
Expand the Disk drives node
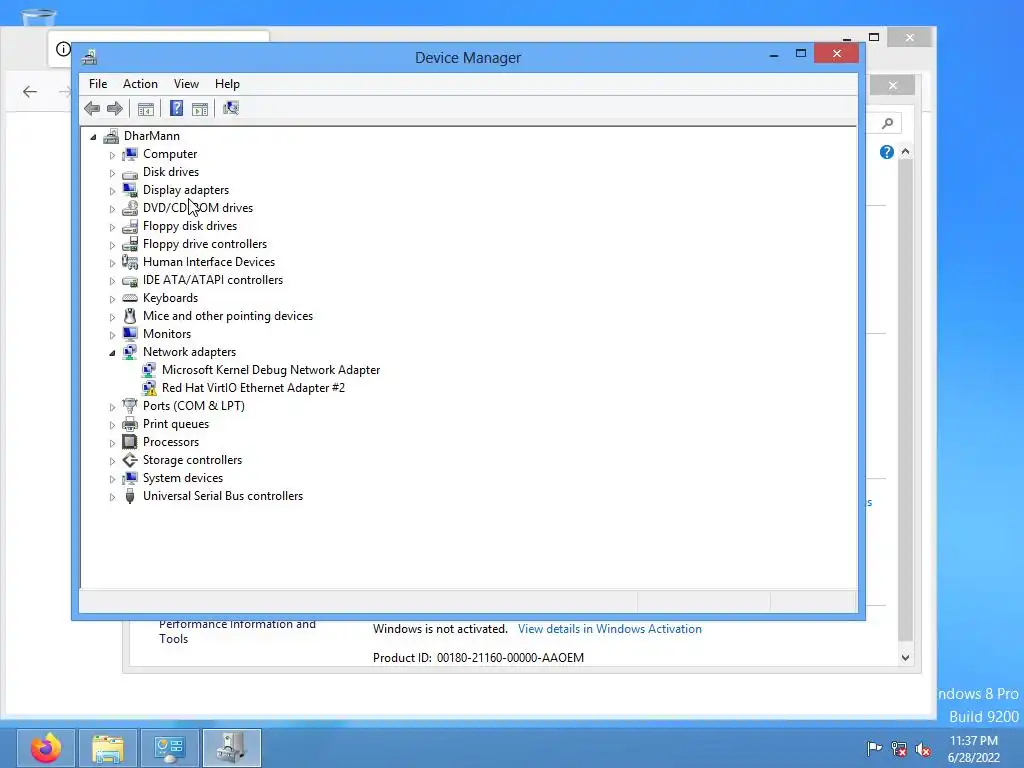(112, 173)
